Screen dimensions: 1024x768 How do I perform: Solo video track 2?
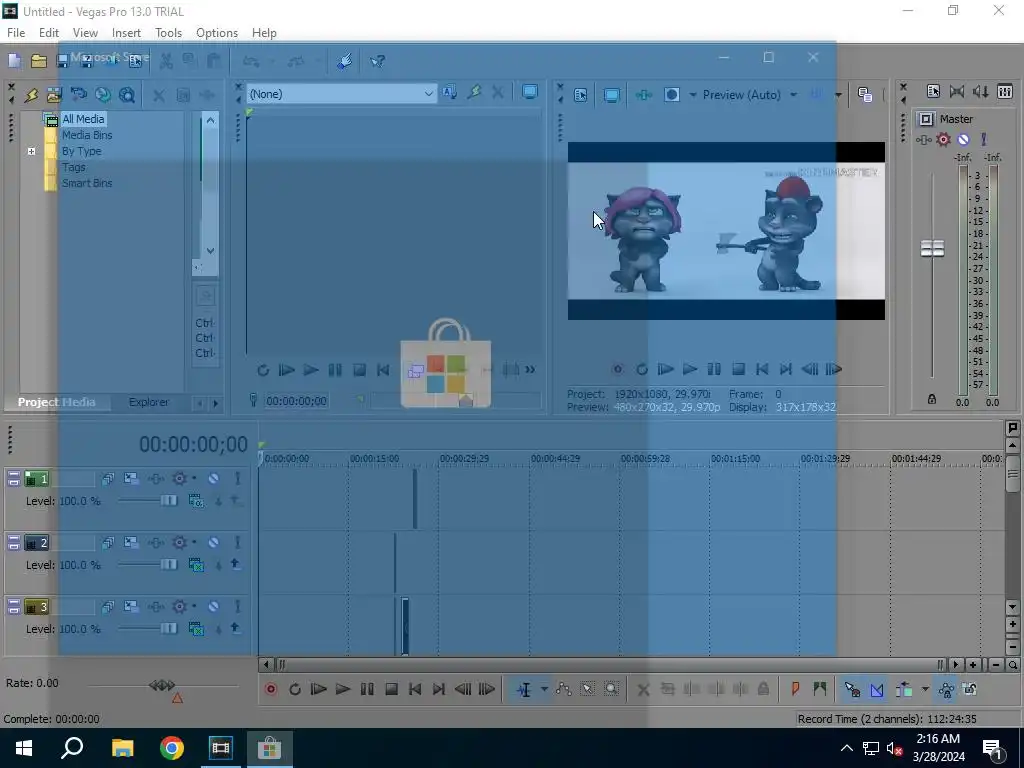click(x=238, y=543)
